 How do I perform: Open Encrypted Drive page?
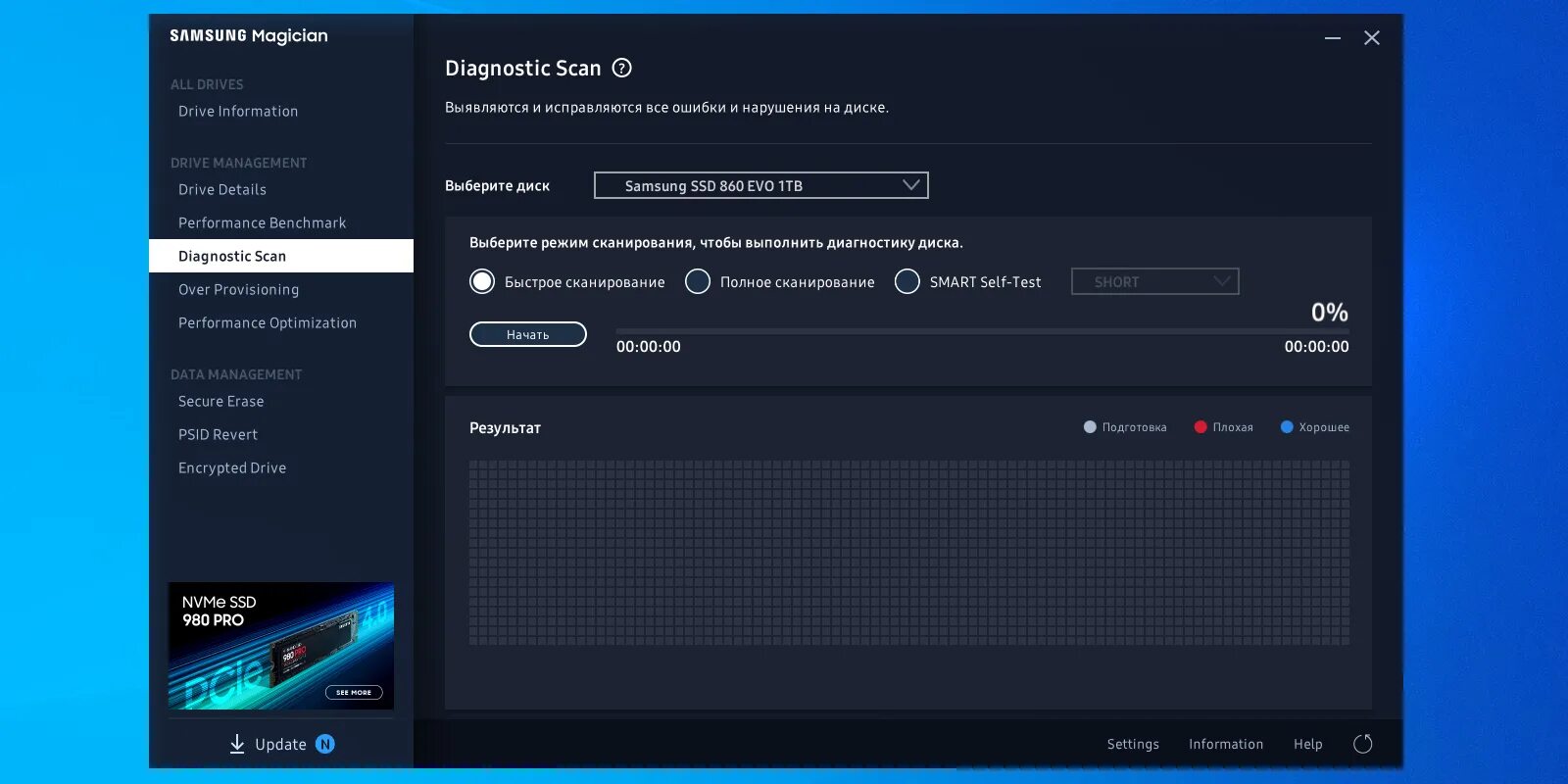232,467
